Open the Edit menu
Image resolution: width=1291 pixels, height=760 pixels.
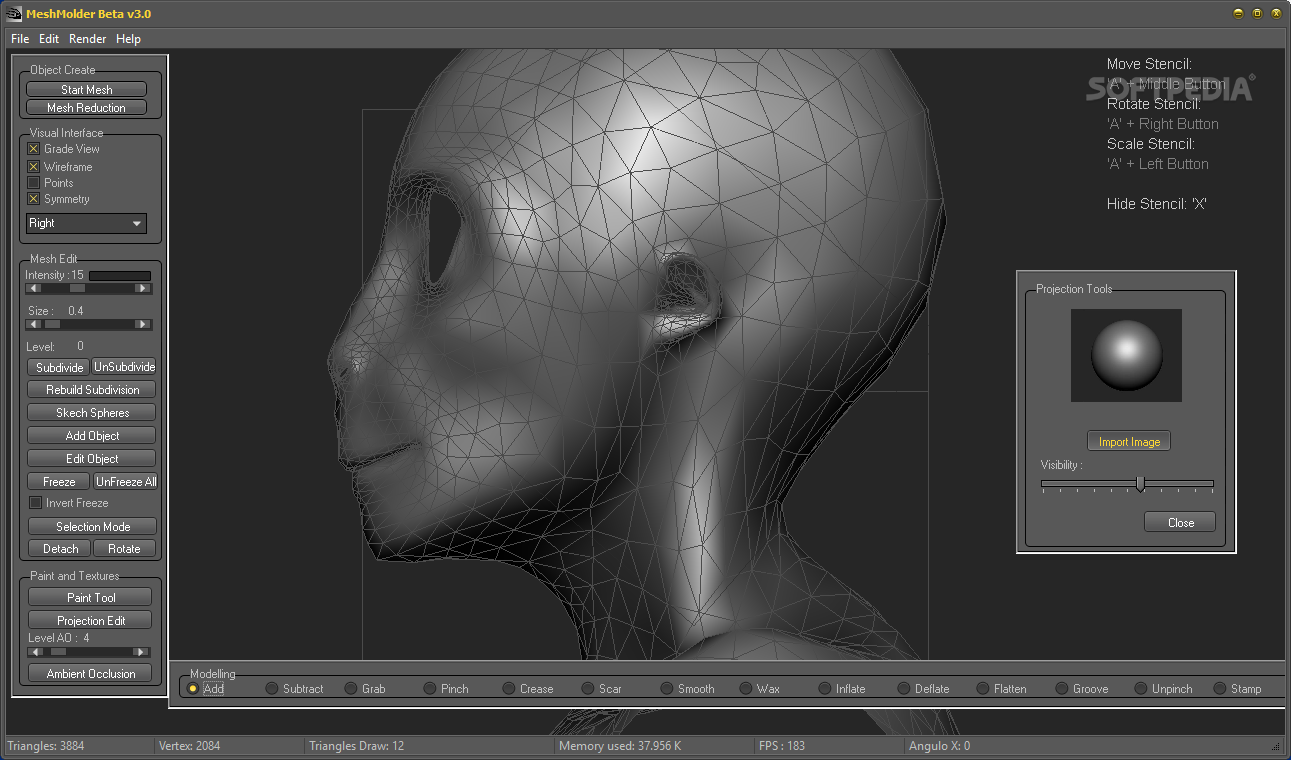49,39
